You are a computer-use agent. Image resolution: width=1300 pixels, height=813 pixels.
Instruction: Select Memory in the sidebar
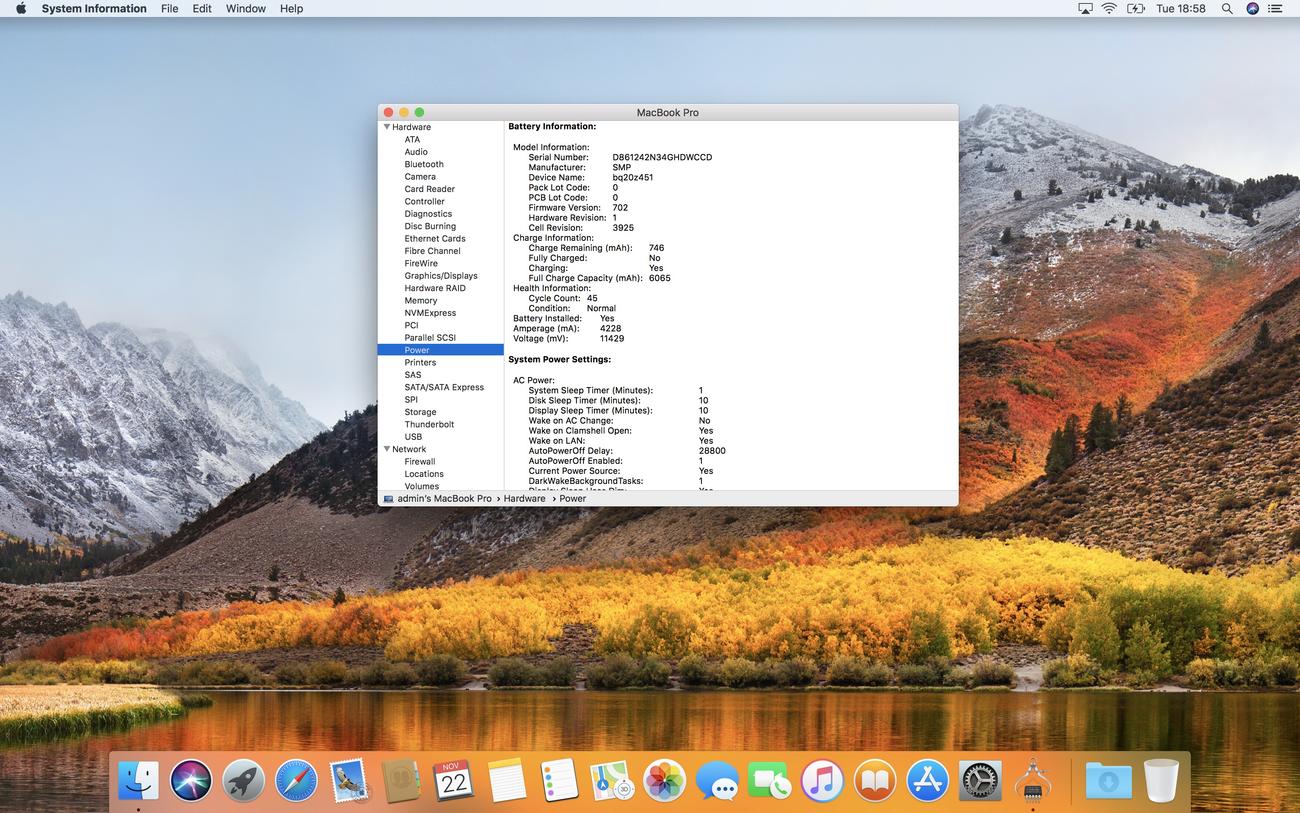click(421, 300)
